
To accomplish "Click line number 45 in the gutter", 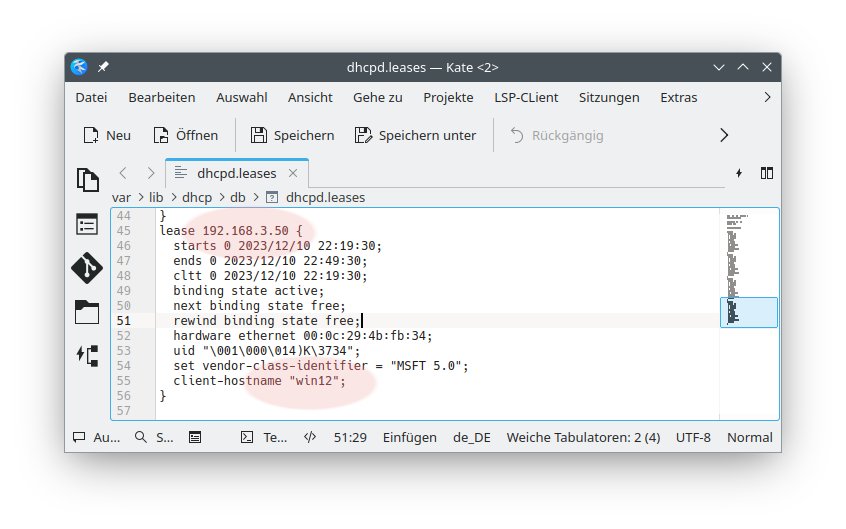I will tap(124, 230).
